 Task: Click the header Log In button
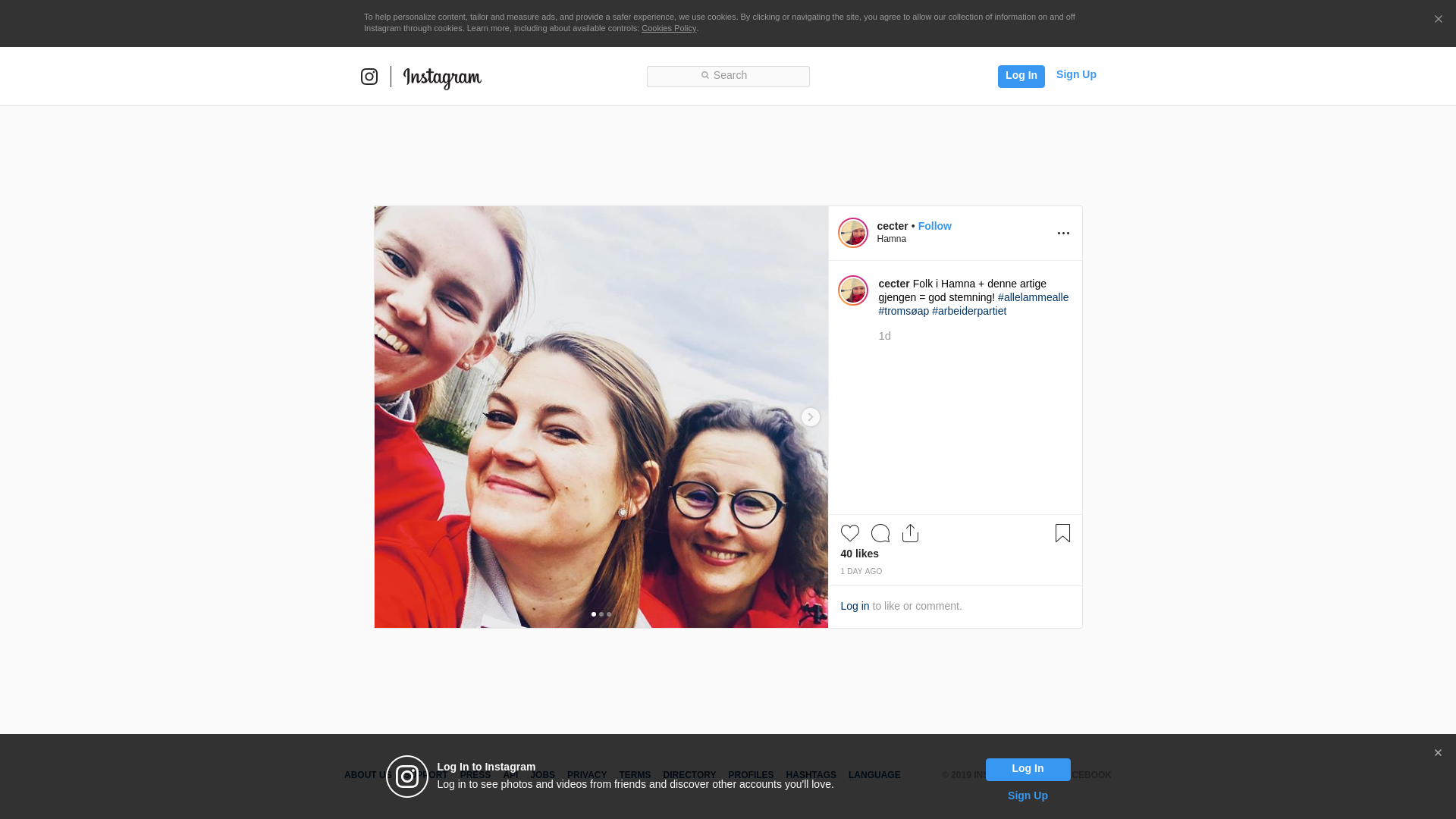tap(1021, 76)
